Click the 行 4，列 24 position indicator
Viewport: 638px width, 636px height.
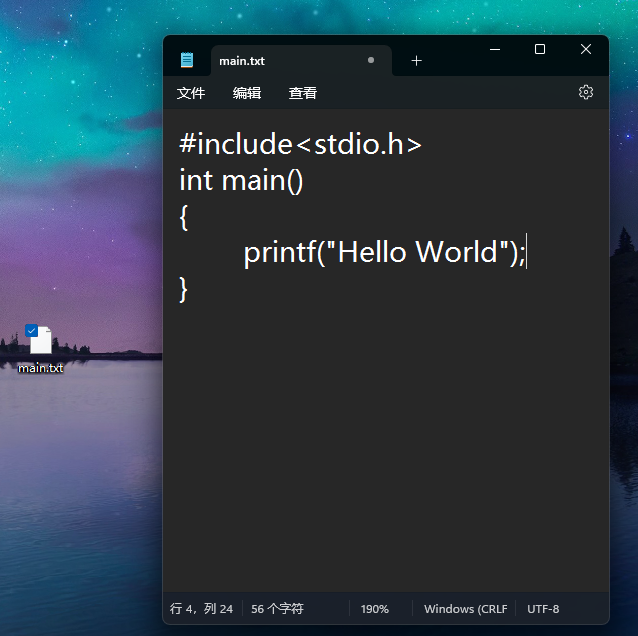coord(202,608)
